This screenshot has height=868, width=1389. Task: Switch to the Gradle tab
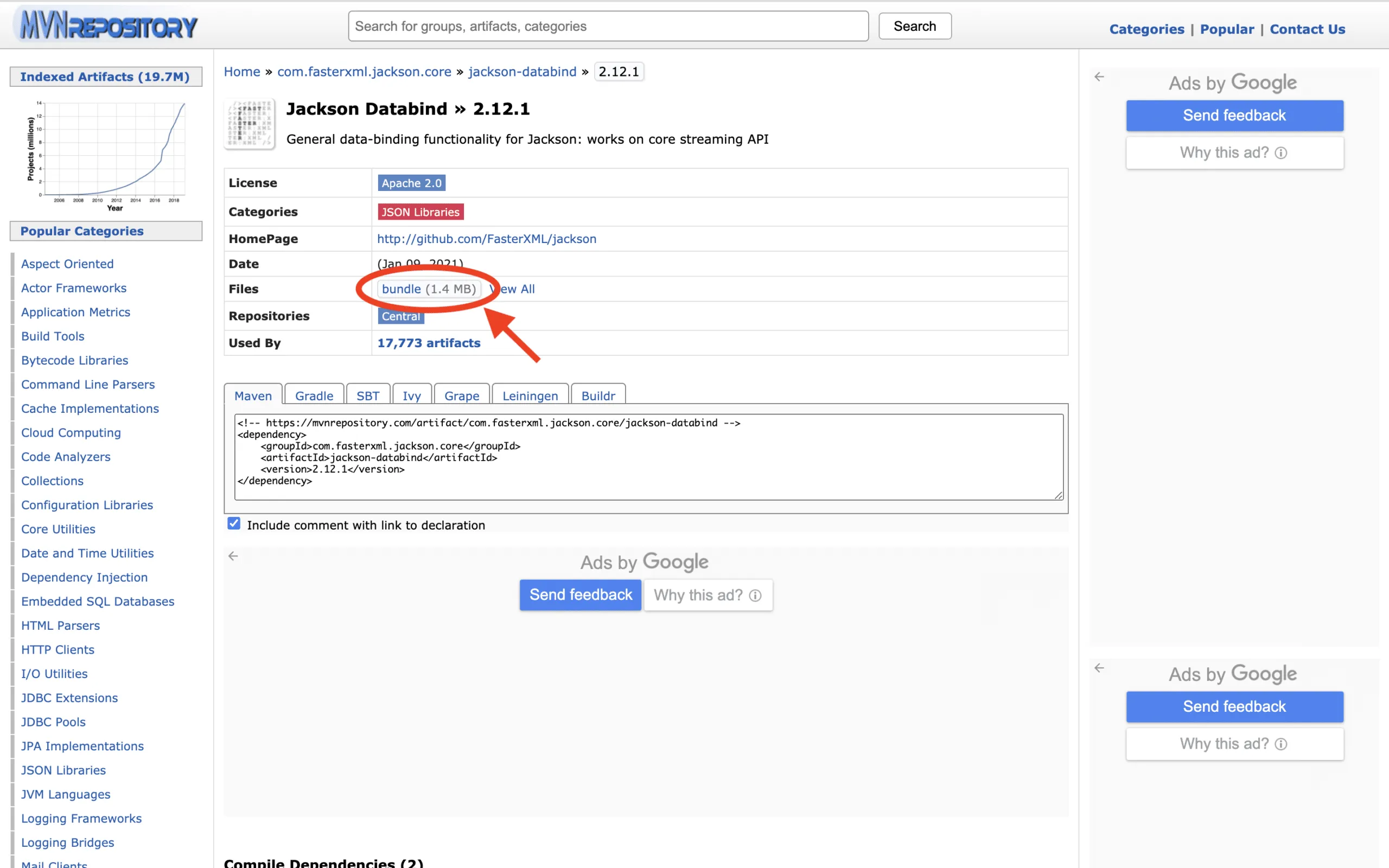click(x=314, y=395)
